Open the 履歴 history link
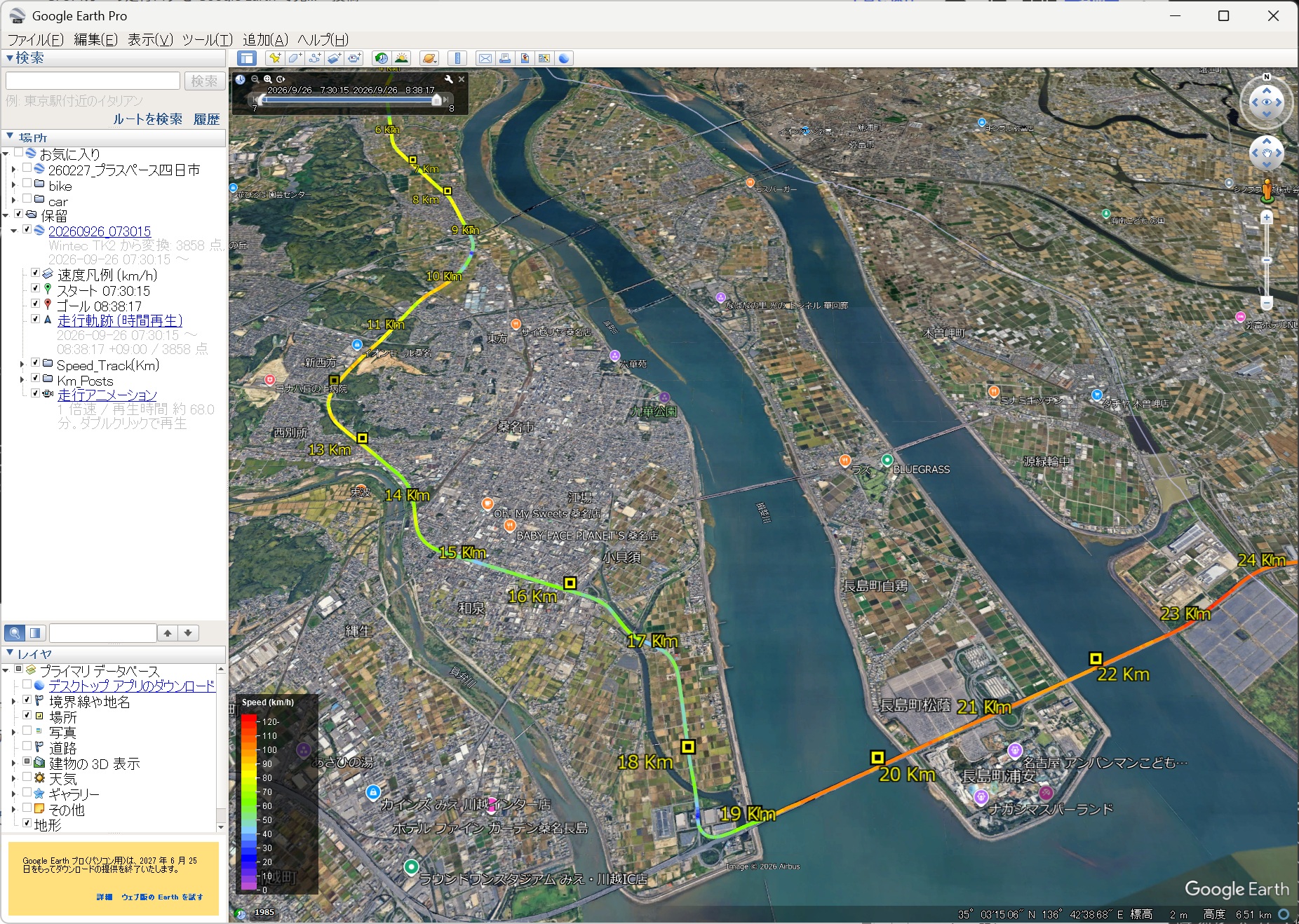 206,119
